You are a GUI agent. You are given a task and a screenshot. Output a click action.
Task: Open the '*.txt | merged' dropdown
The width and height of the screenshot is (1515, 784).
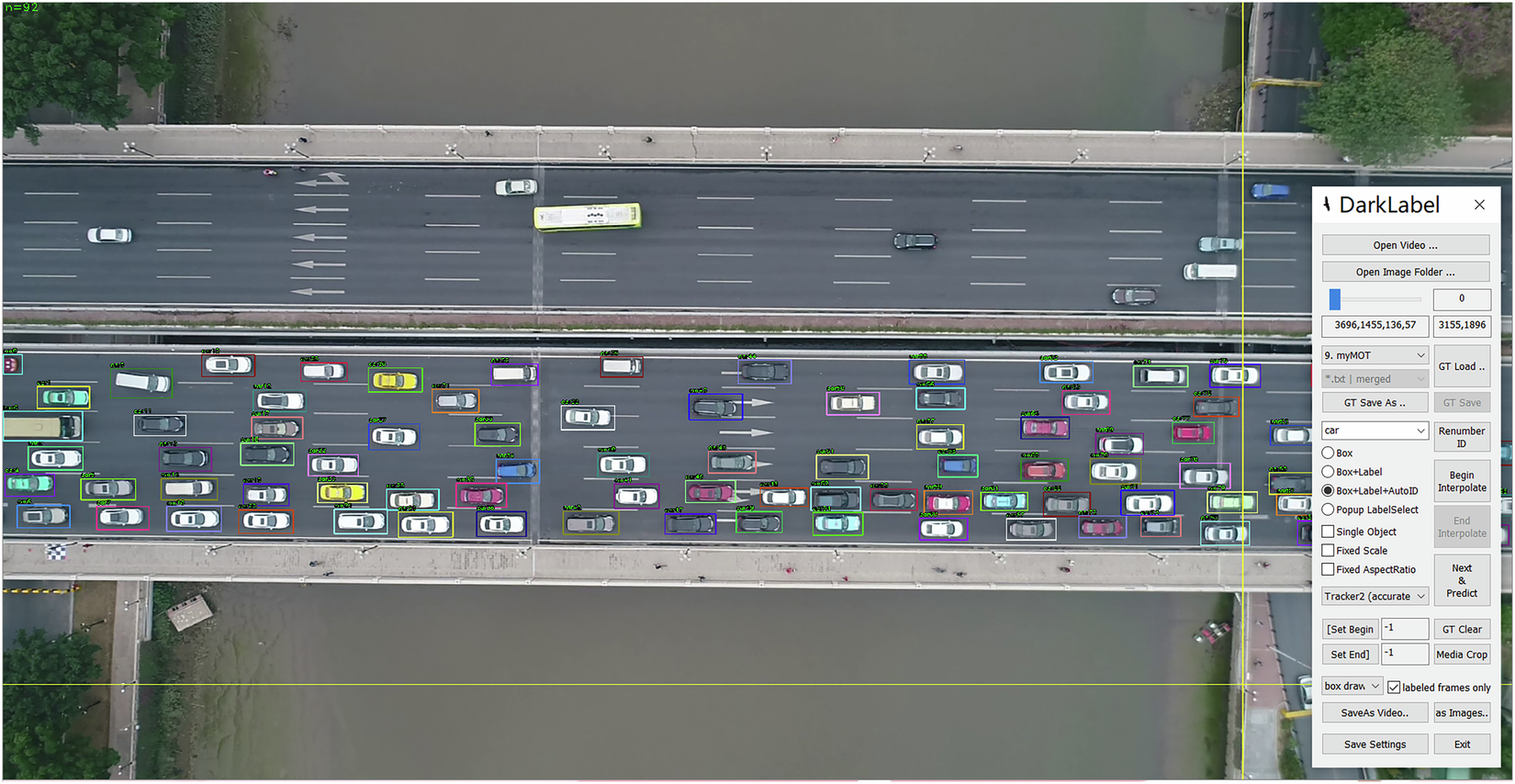tap(1375, 378)
